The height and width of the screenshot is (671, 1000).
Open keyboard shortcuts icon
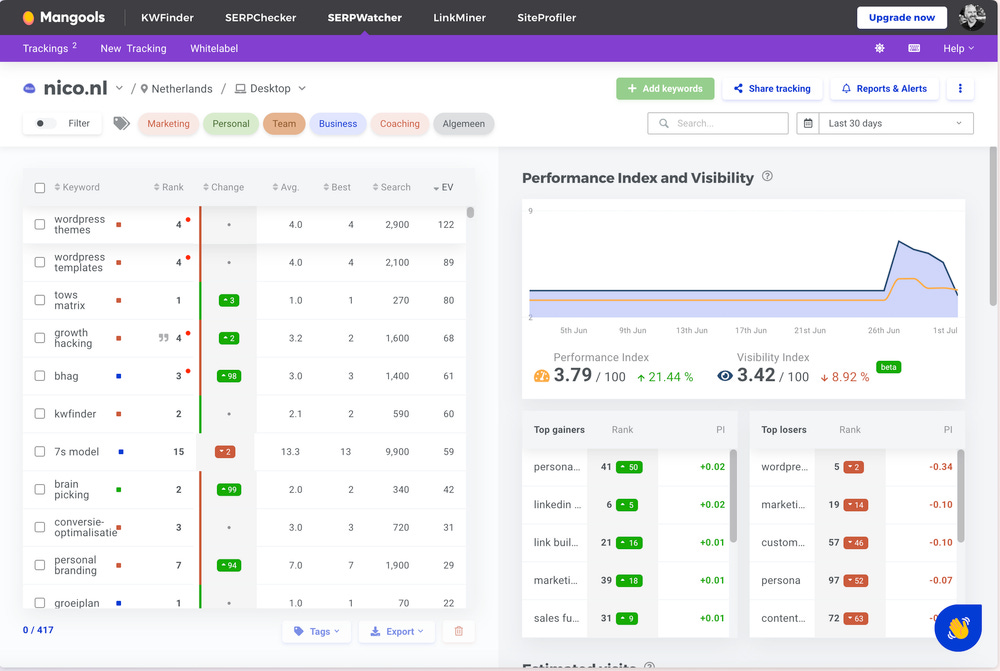(914, 48)
